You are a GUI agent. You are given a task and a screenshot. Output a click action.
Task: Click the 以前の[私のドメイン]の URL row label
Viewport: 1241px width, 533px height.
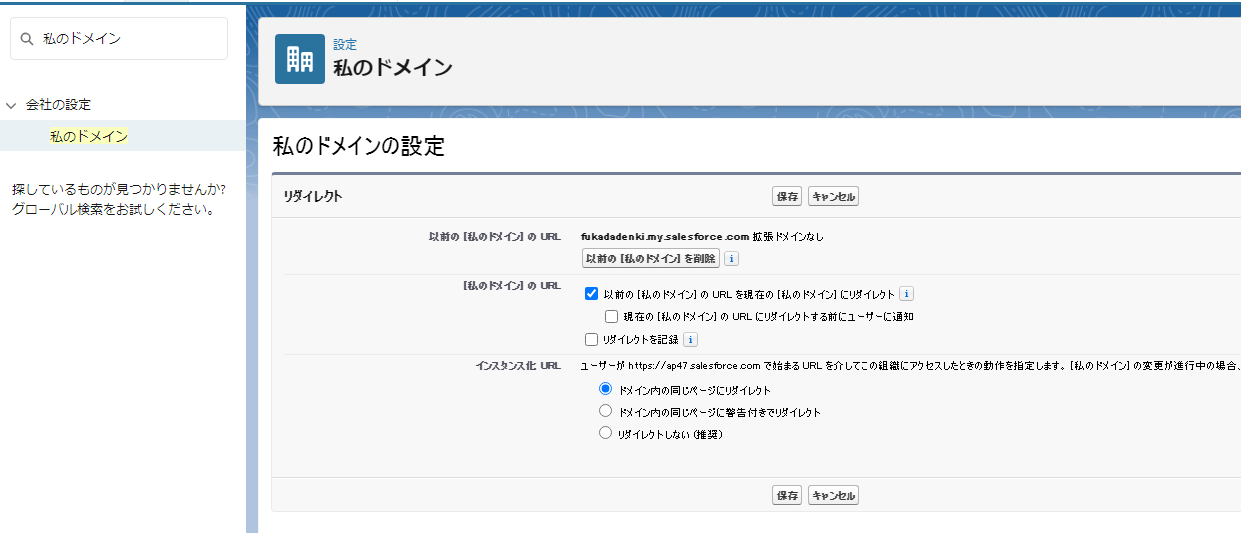[494, 237]
